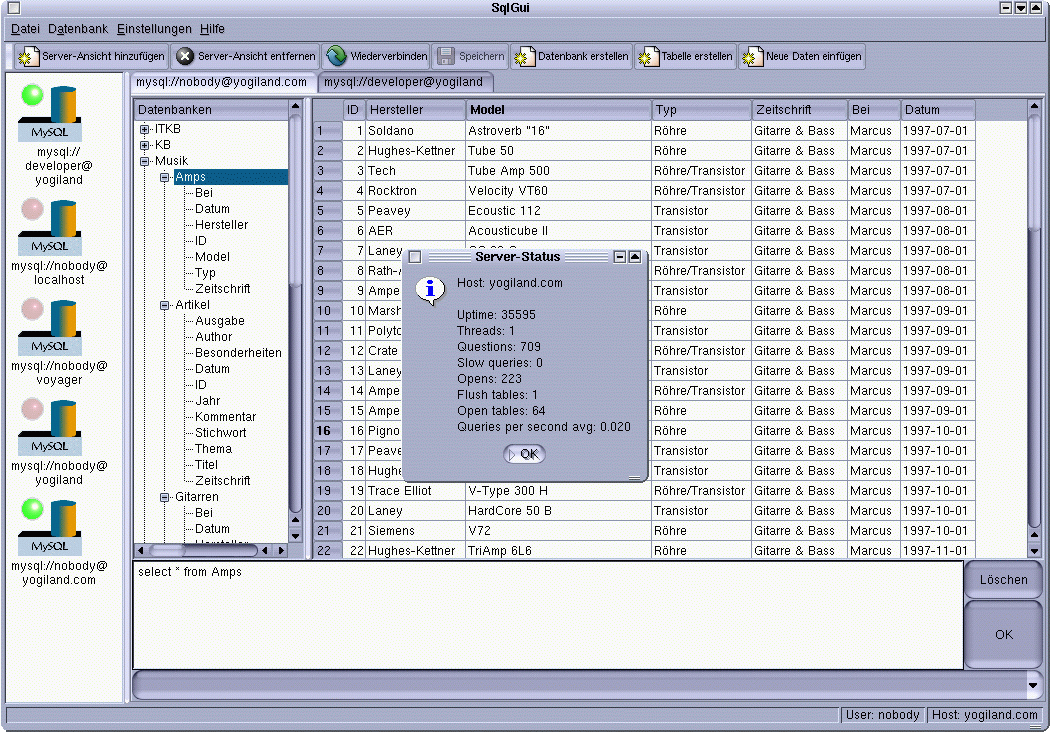Click the Speichern floppy disk icon
The image size is (1050, 732).
(x=445, y=57)
